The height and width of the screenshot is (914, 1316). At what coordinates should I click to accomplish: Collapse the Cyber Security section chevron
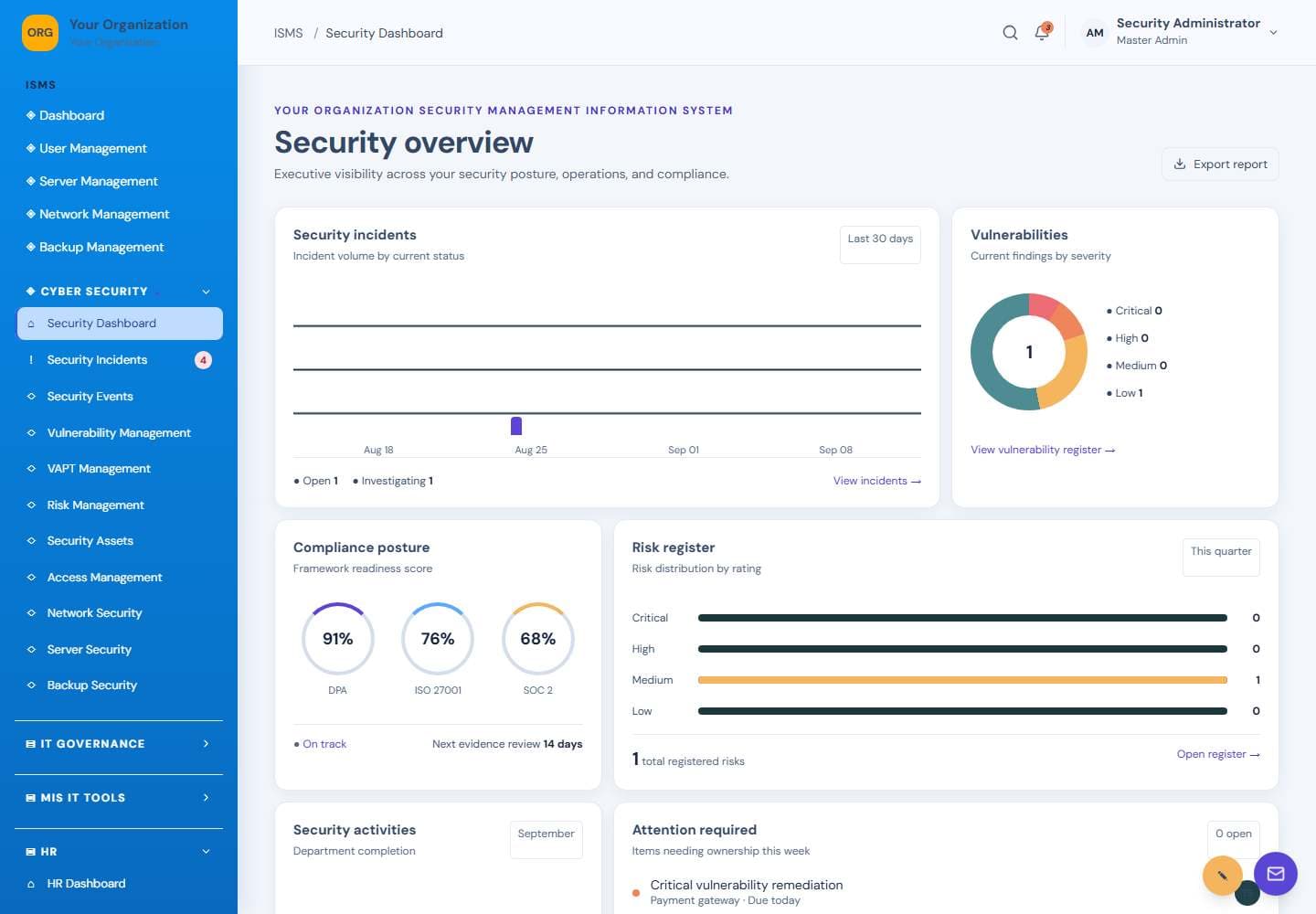coord(206,292)
